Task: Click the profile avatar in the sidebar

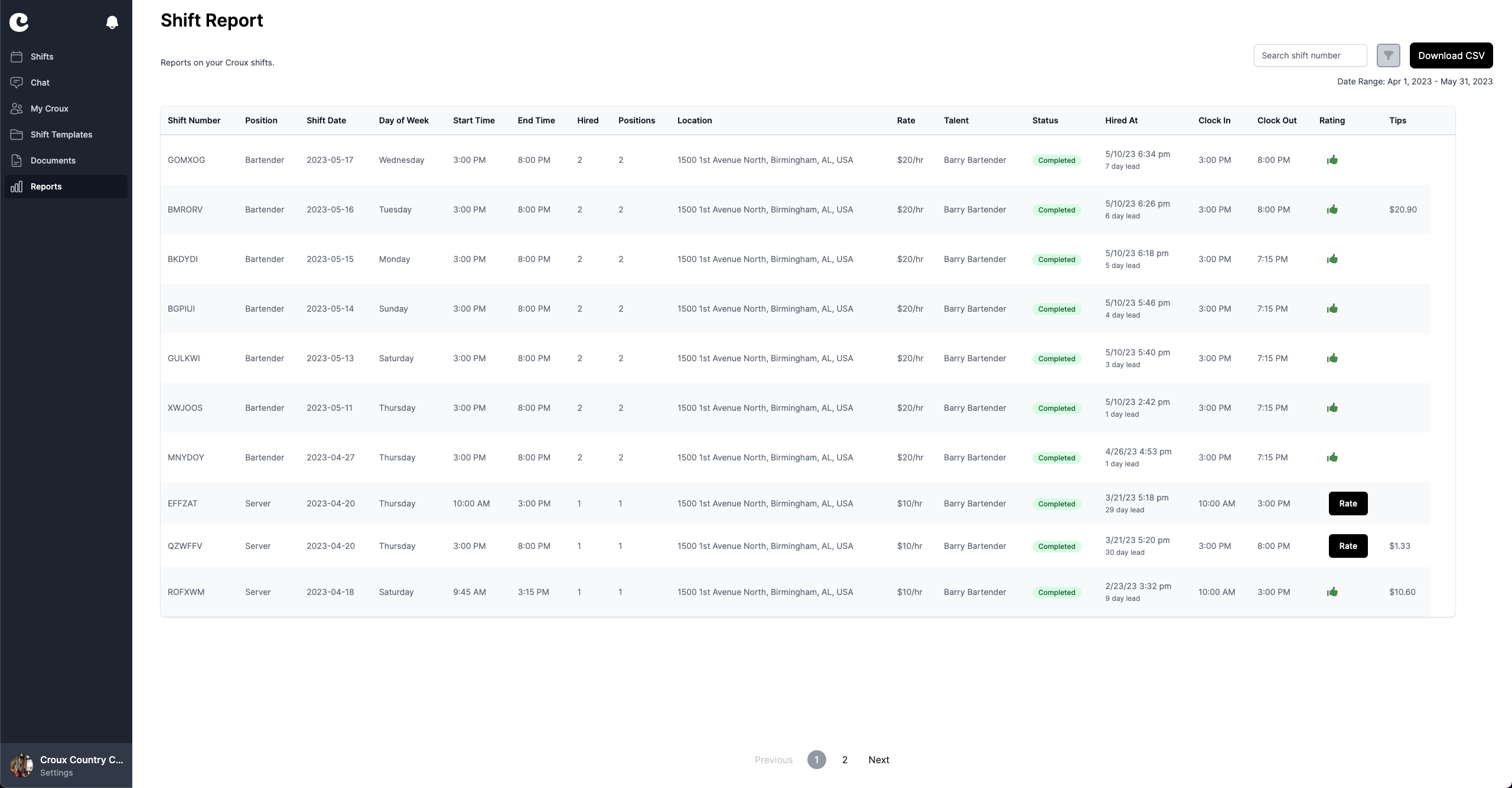Action: [x=21, y=766]
